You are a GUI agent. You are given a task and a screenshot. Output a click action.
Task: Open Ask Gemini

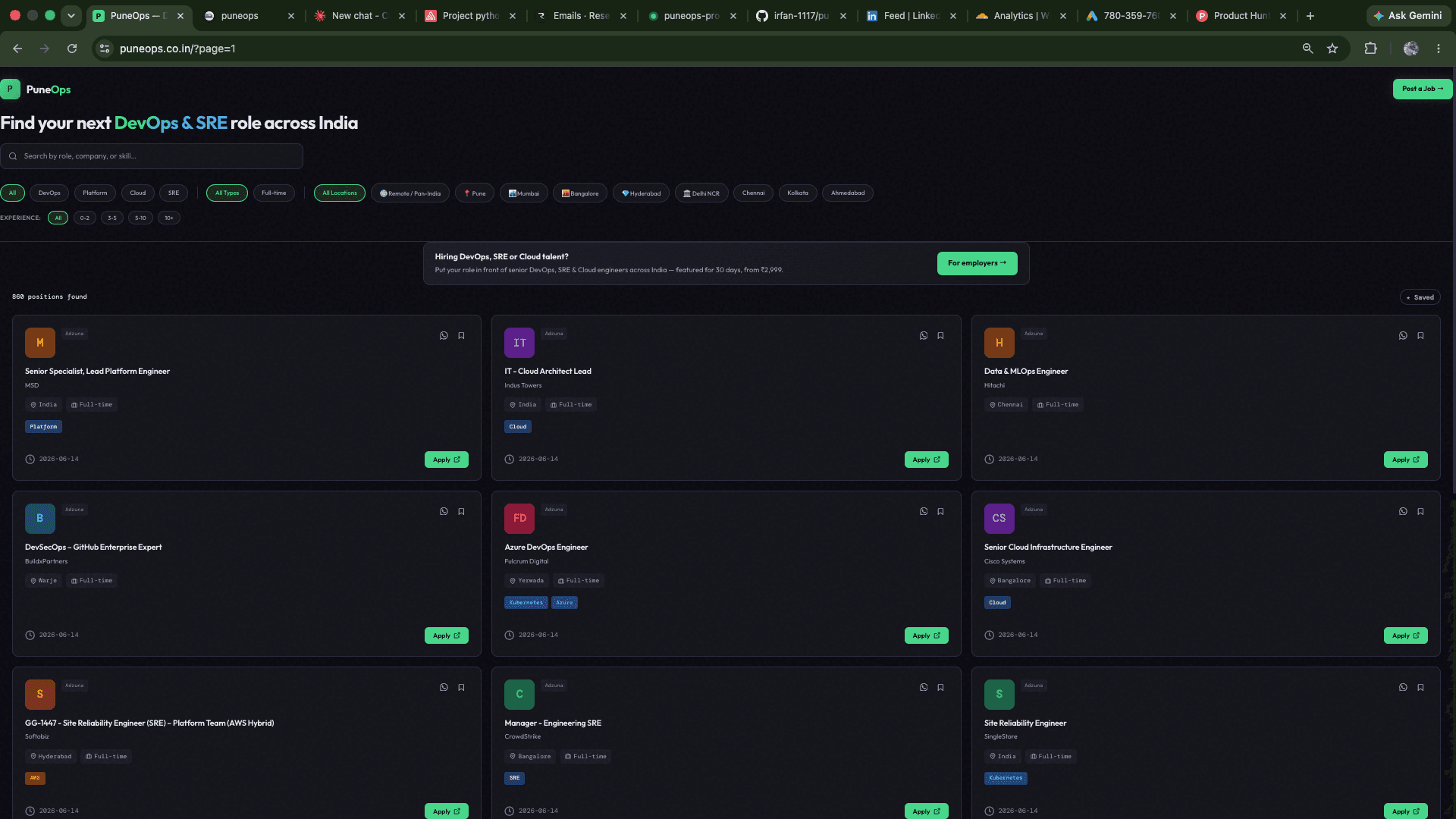[x=1408, y=16]
